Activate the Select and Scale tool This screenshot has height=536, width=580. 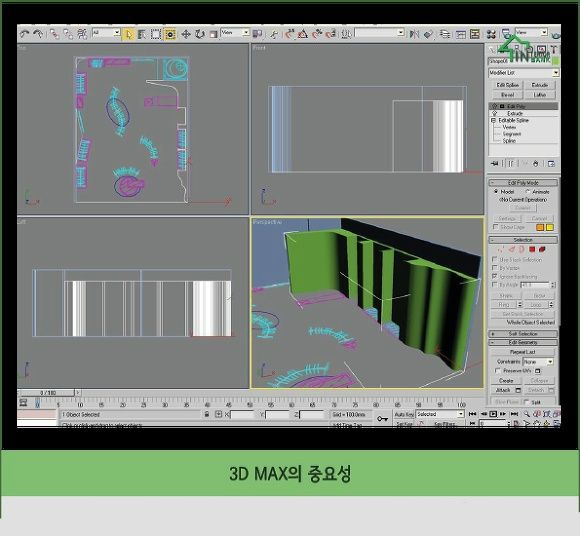click(x=213, y=34)
